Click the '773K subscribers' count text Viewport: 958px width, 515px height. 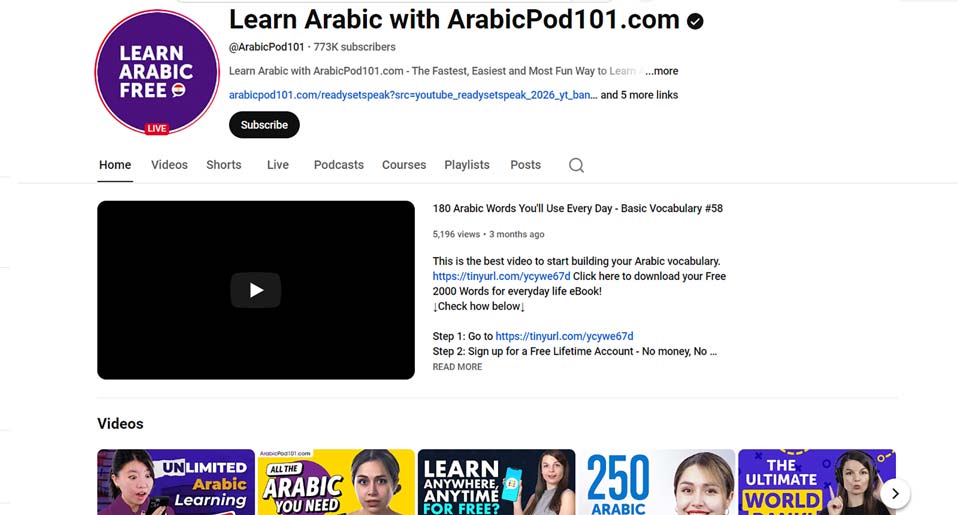(x=354, y=47)
